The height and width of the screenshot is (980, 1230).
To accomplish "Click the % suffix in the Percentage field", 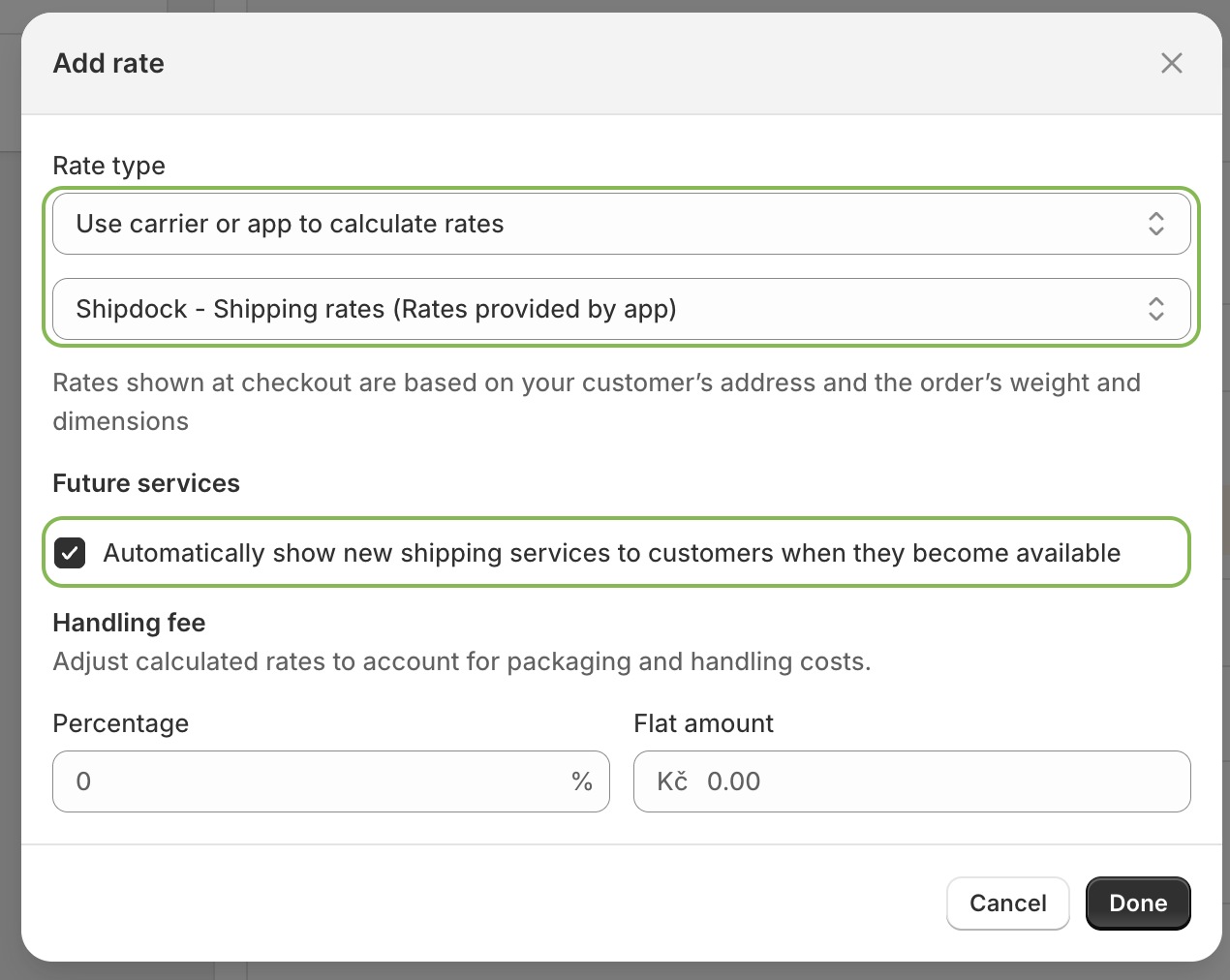I will (581, 781).
